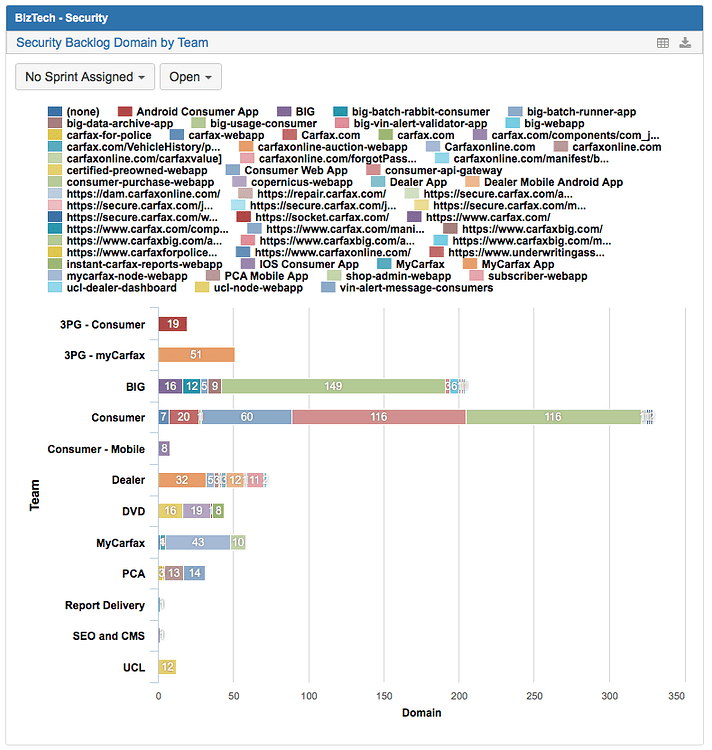Expand the No Sprint Assigned dropdown
This screenshot has height=750, width=712.
pyautogui.click(x=84, y=77)
